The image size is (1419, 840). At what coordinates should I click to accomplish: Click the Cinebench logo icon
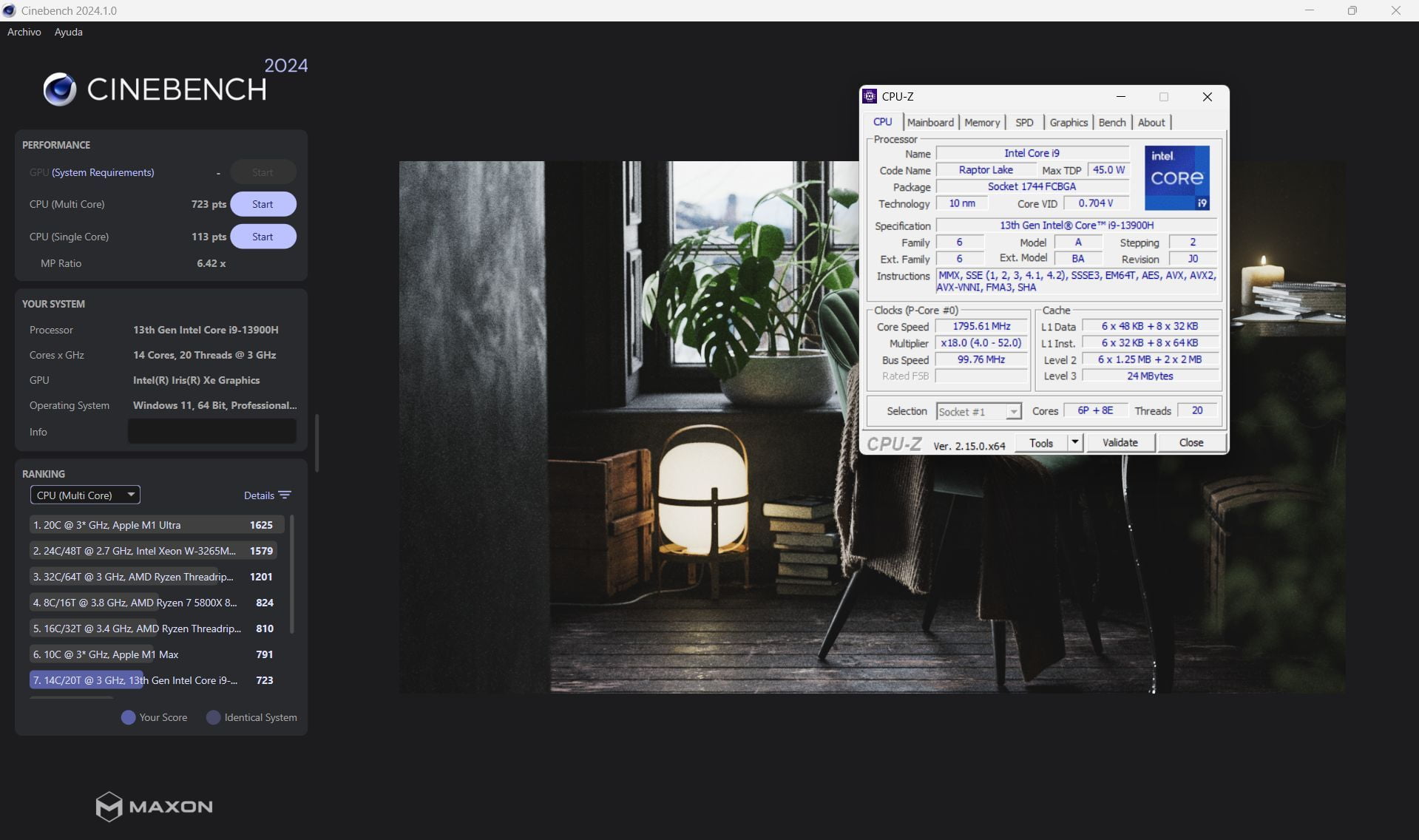pos(60,89)
